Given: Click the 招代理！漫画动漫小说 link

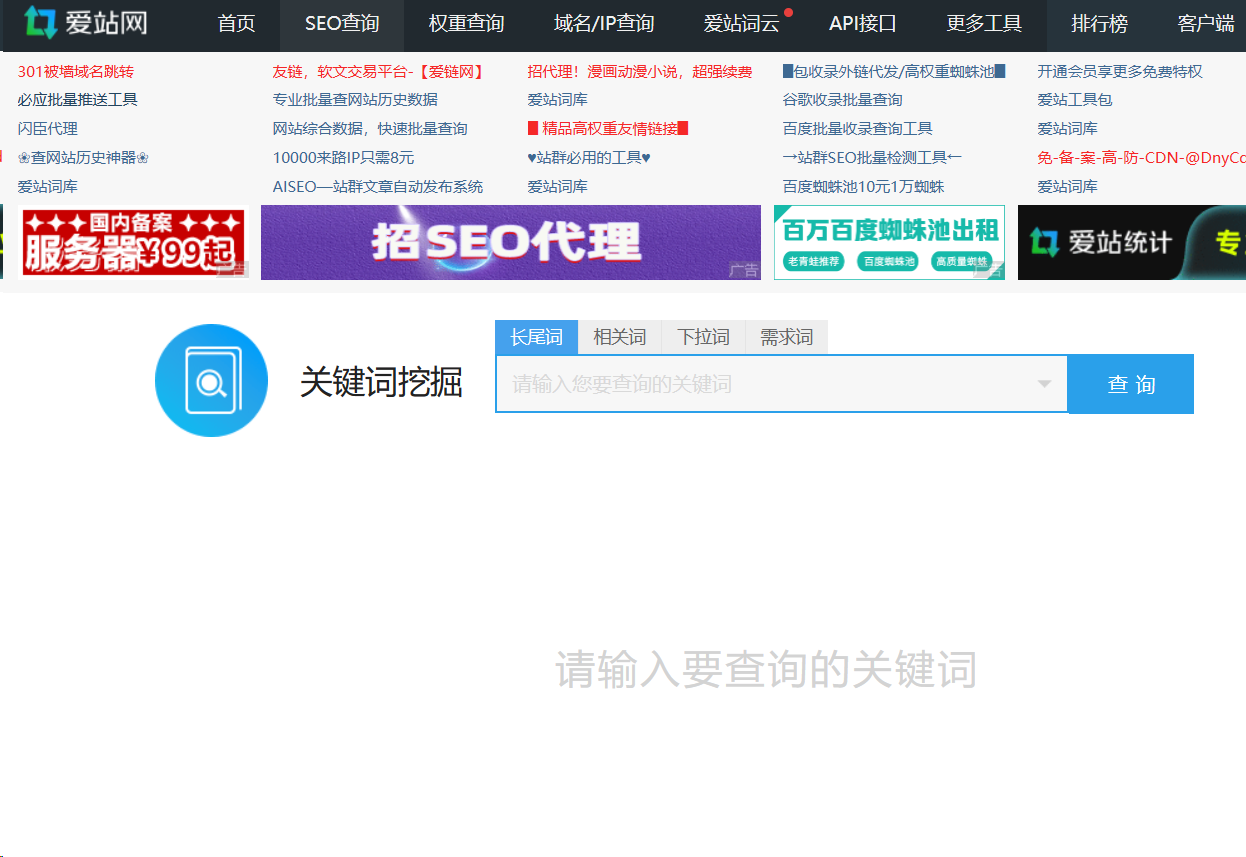Looking at the screenshot, I should click(640, 71).
